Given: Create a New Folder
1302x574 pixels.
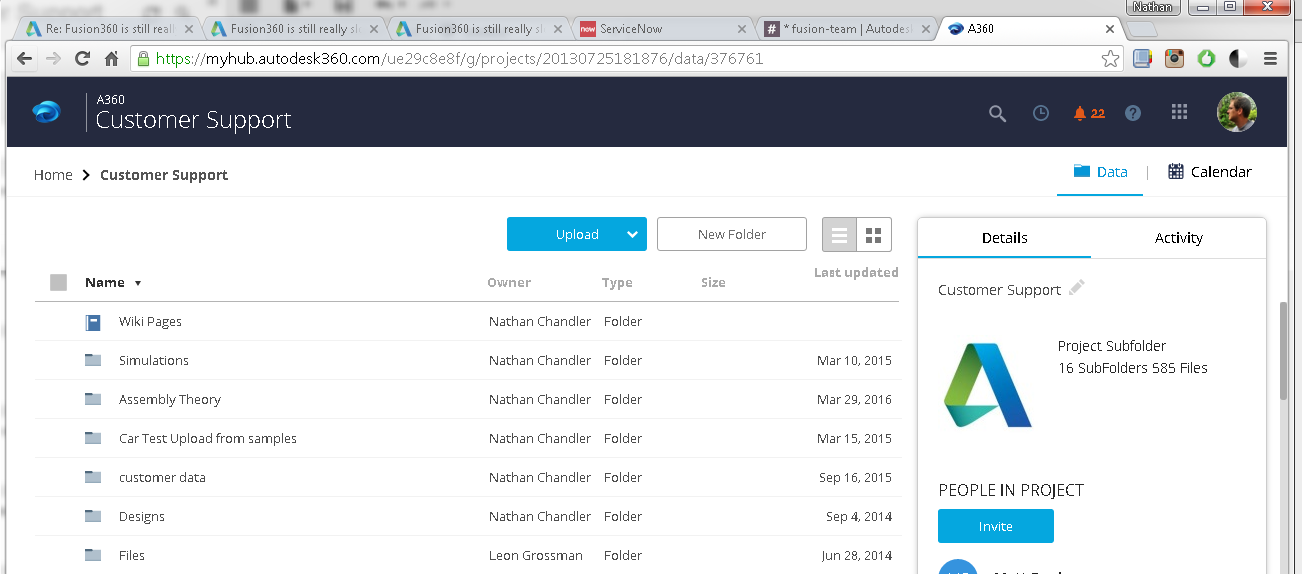Looking at the screenshot, I should [x=732, y=234].
